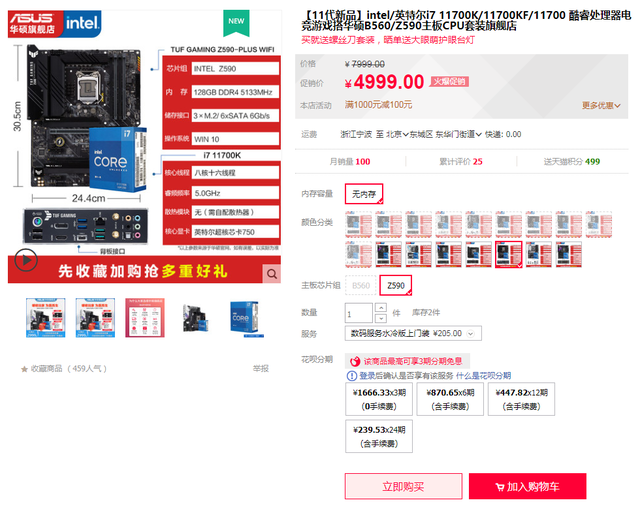Select the first color variant swatch
640x528 pixels.
(x=358, y=224)
